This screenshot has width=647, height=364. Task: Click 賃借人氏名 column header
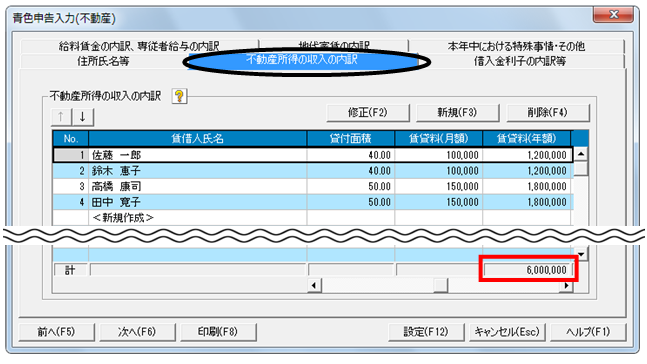(198, 139)
